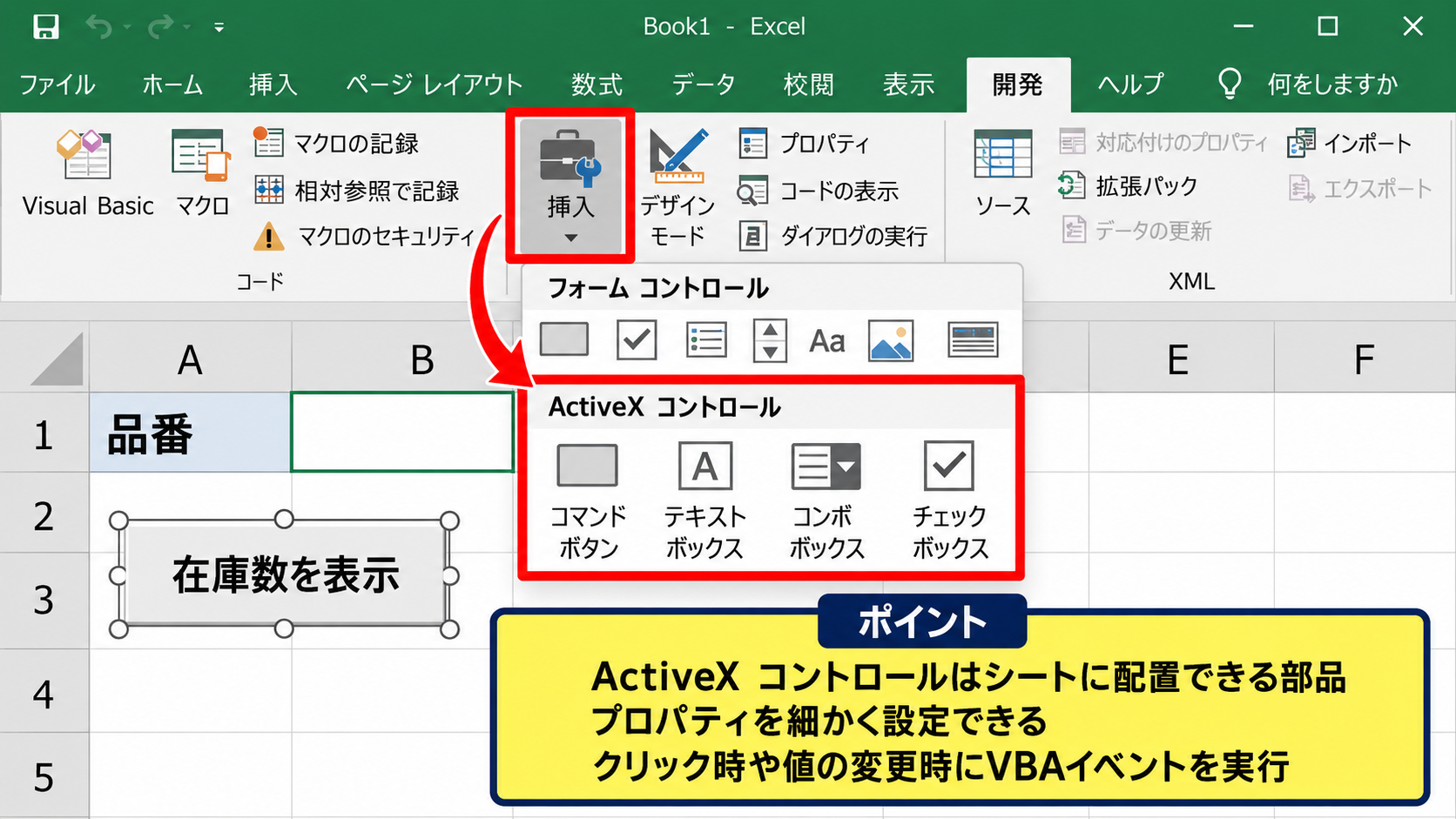This screenshot has width=1456, height=819.
Task: Insert ActiveX テキスト ボックス text box
Action: (704, 501)
